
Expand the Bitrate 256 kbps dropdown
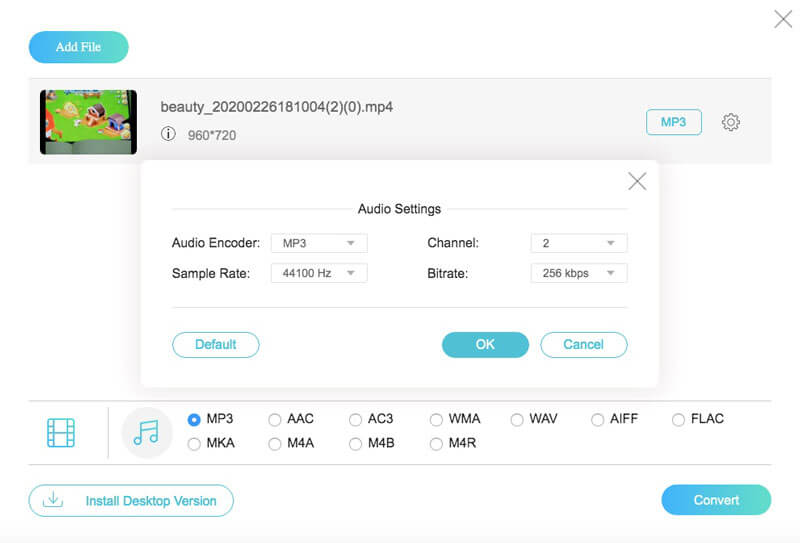click(579, 273)
